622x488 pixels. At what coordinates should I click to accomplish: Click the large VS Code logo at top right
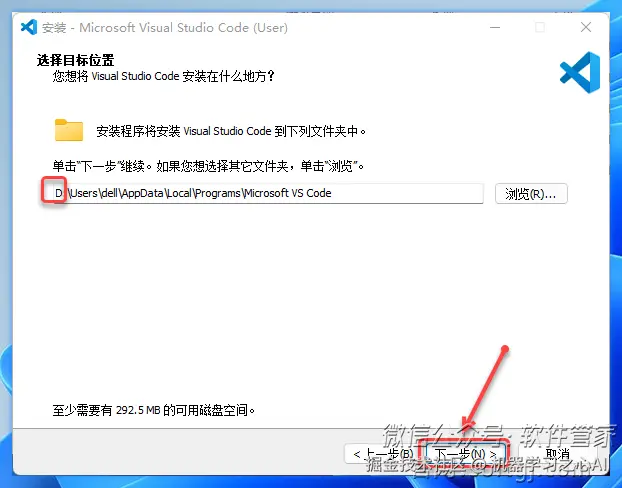pyautogui.click(x=580, y=73)
